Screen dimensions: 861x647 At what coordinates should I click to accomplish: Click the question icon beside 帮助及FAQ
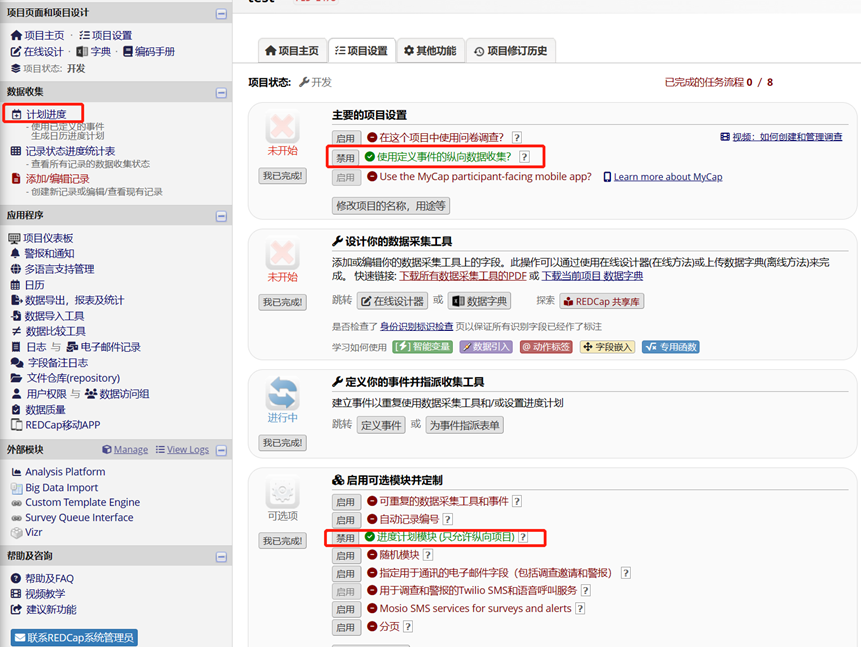pos(16,578)
